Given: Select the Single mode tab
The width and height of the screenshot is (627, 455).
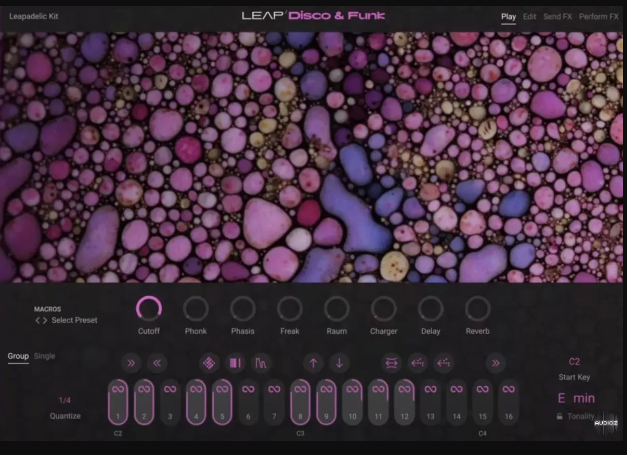Looking at the screenshot, I should (x=44, y=356).
